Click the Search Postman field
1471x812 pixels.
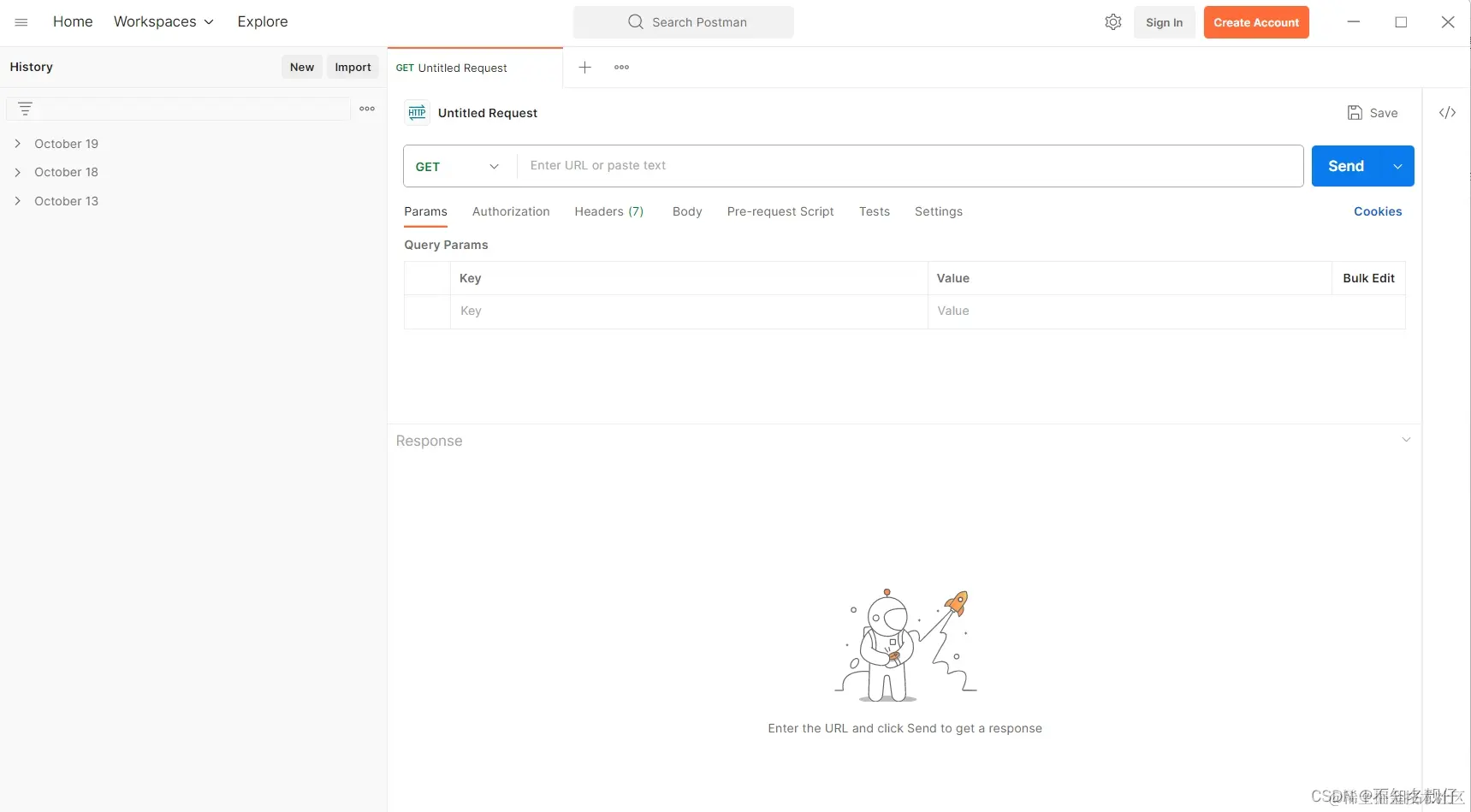point(684,22)
